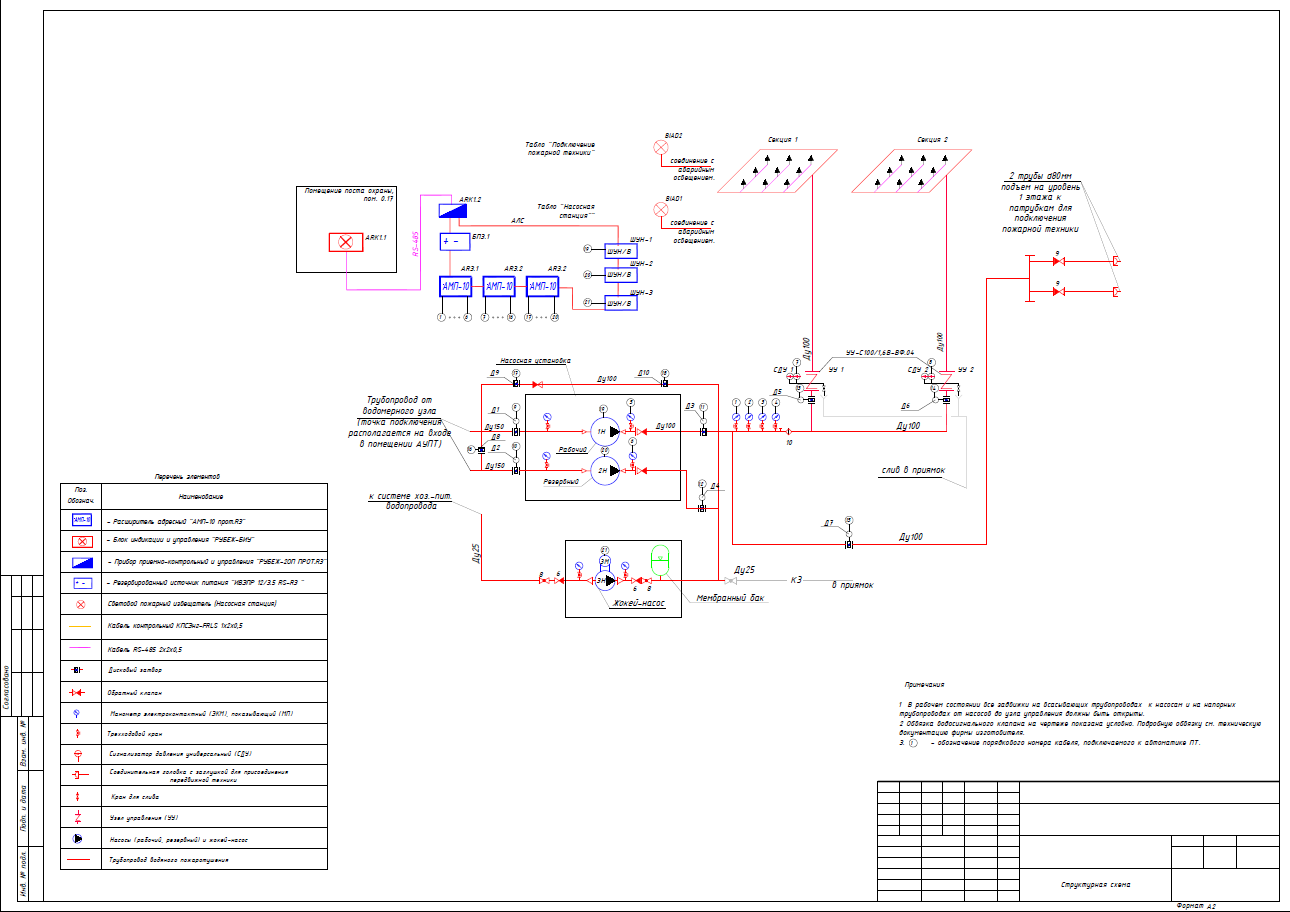Screen dimensions: 1290x912
Task: Click the УУ 1 control unit symbol
Action: coord(813,382)
